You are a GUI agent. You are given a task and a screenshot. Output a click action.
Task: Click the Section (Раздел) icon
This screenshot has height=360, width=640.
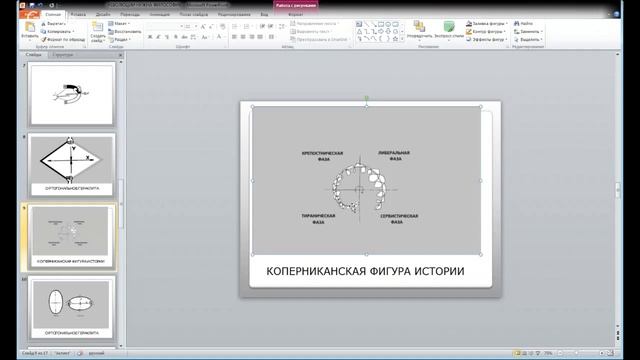111,40
